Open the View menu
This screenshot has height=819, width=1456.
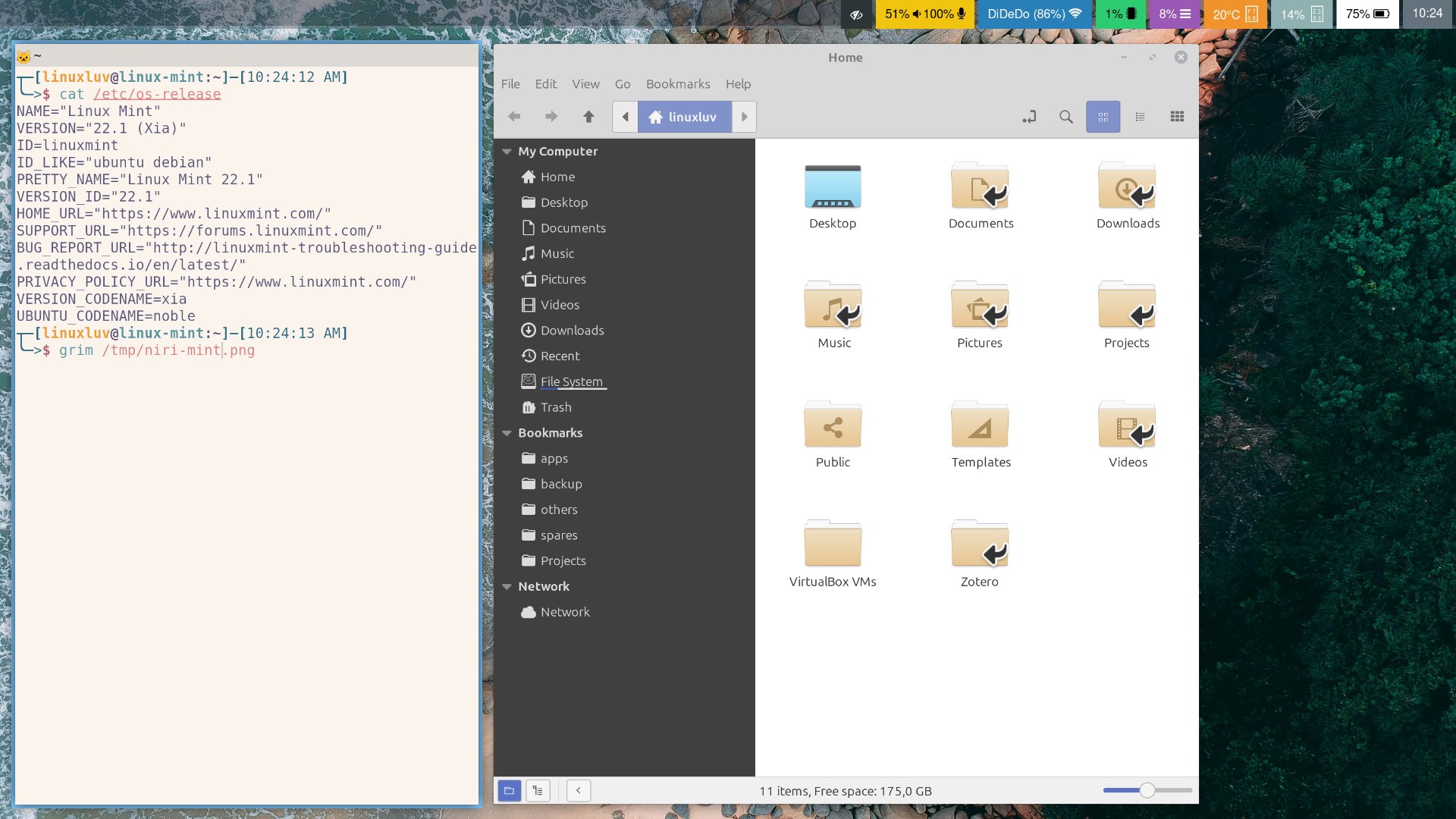pos(585,84)
